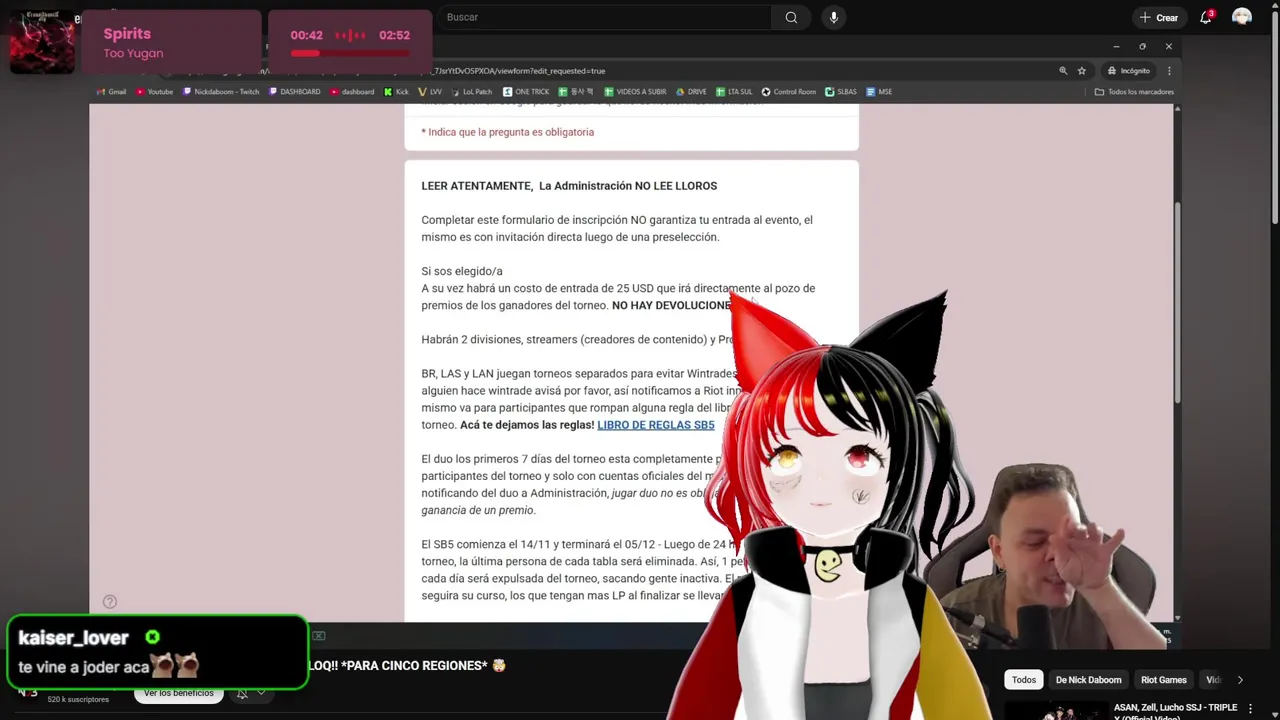Open the SLBAS bookmark

(841, 92)
